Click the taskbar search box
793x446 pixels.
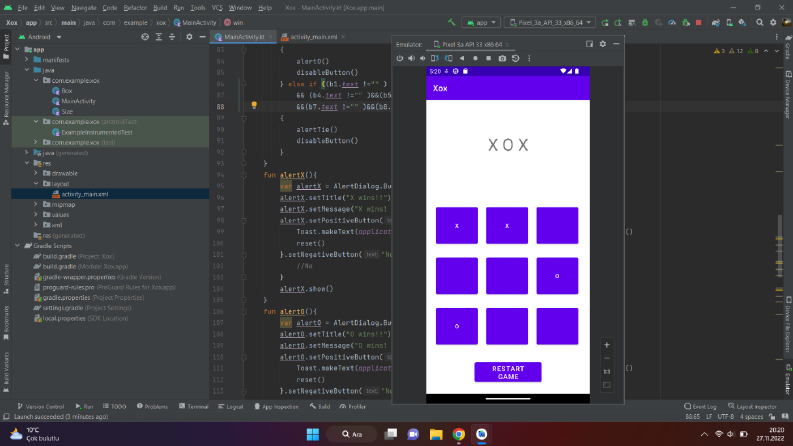351,434
